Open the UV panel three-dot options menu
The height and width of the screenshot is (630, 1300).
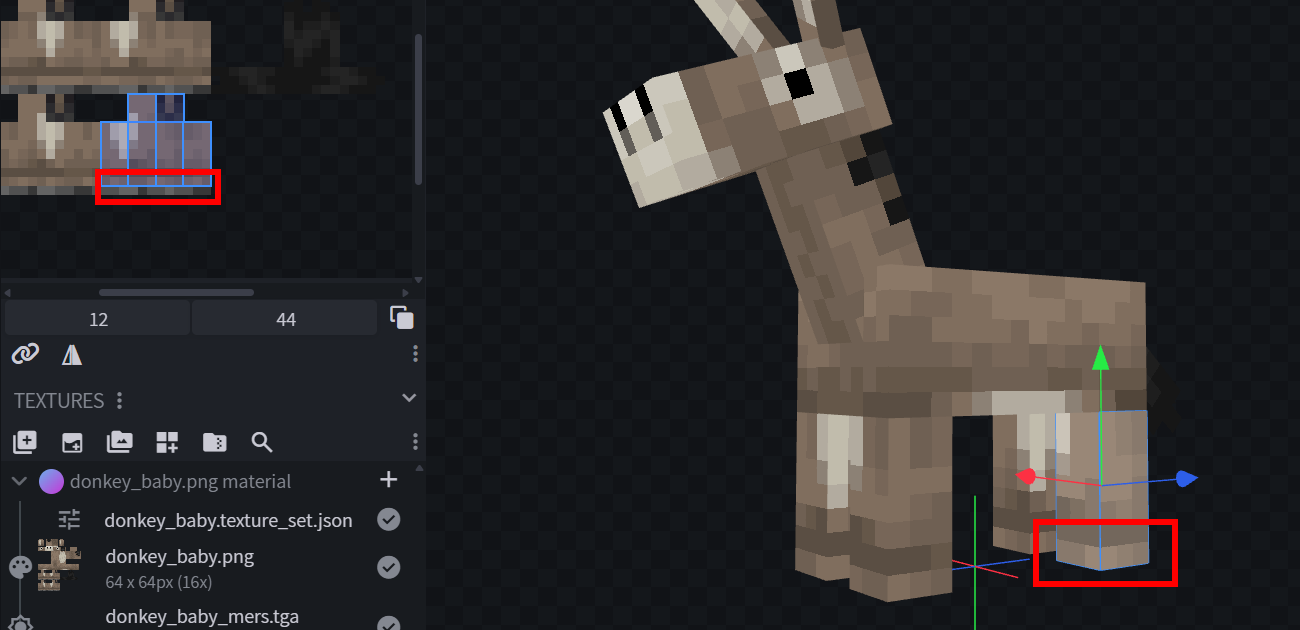click(415, 354)
